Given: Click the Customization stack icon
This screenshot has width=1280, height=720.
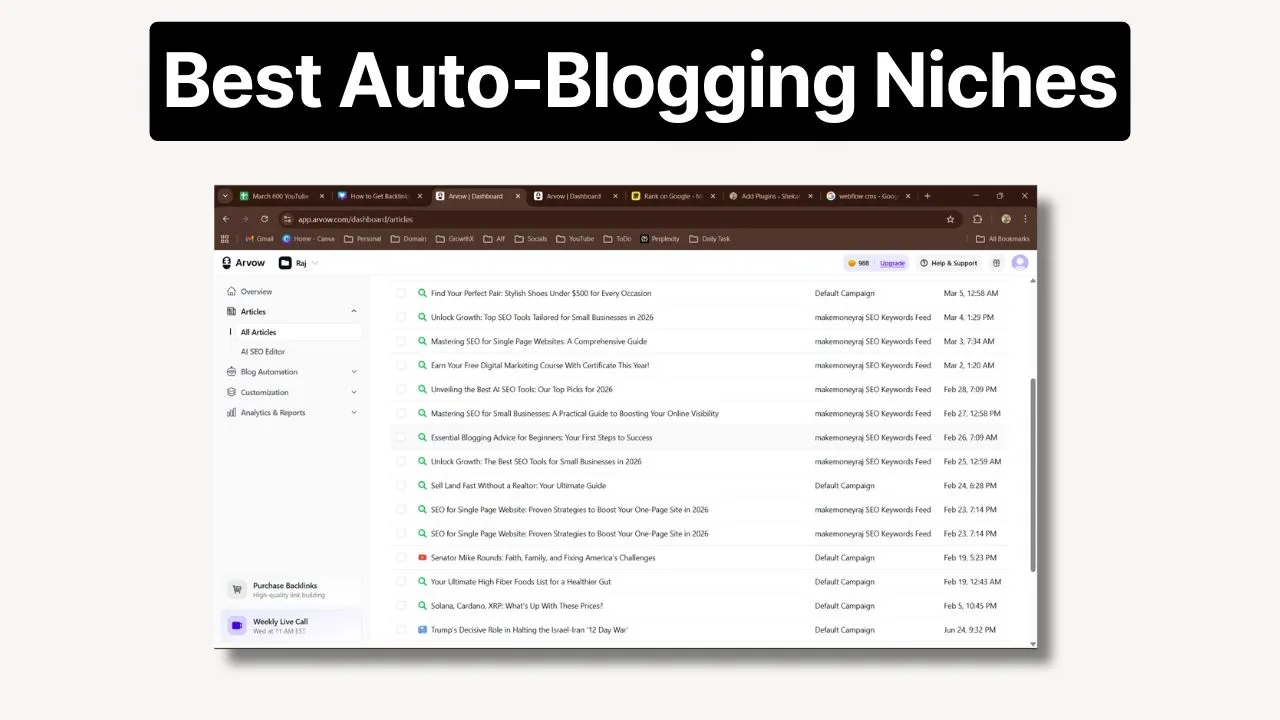Looking at the screenshot, I should tap(232, 392).
